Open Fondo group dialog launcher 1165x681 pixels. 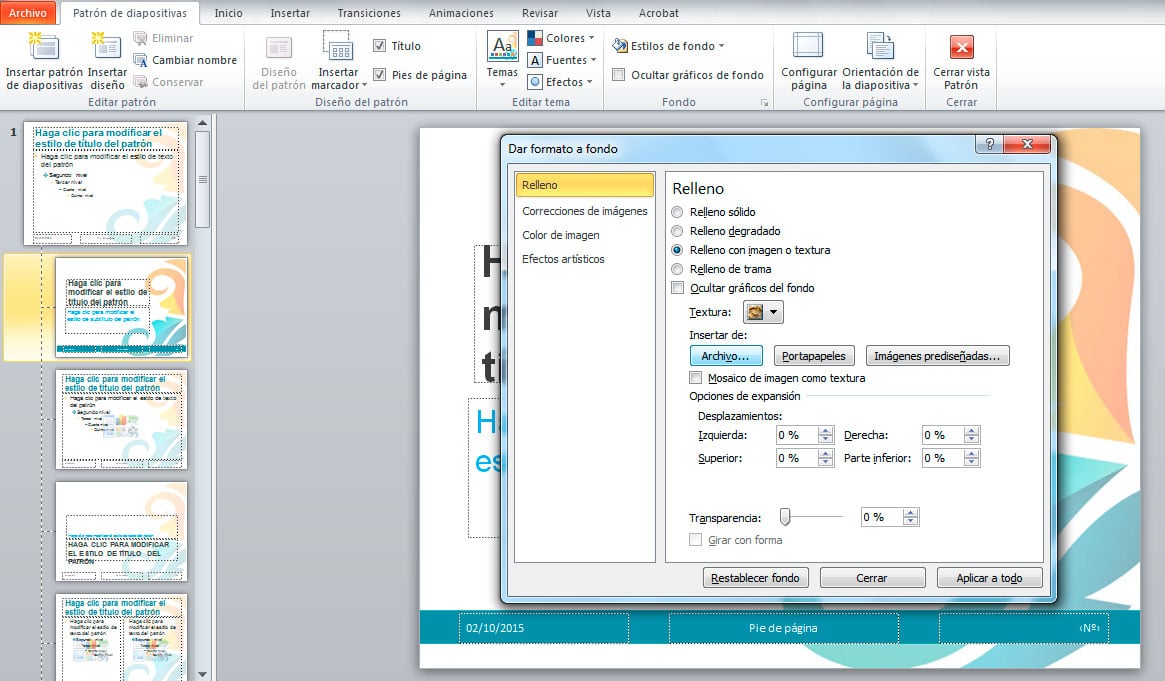coord(764,103)
